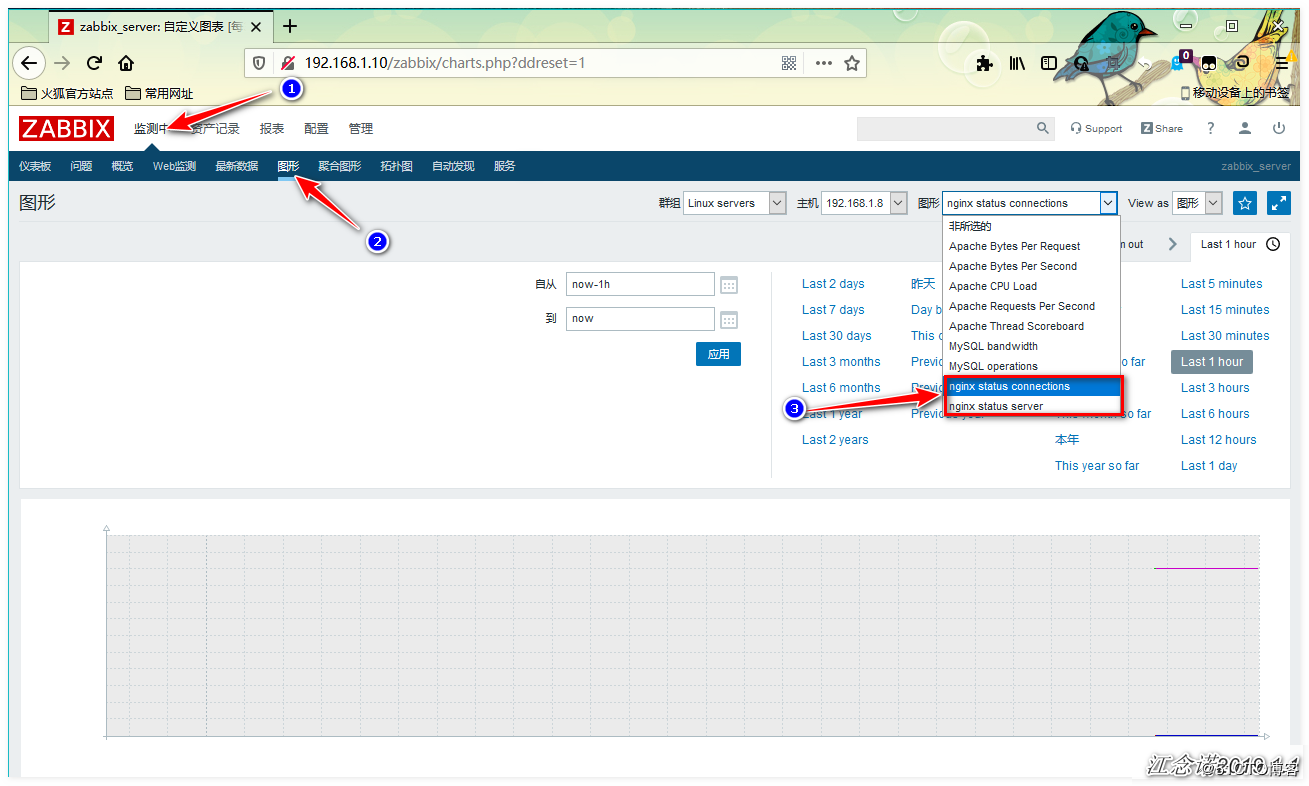
Task: Select Last 30 days range
Action: tap(837, 336)
